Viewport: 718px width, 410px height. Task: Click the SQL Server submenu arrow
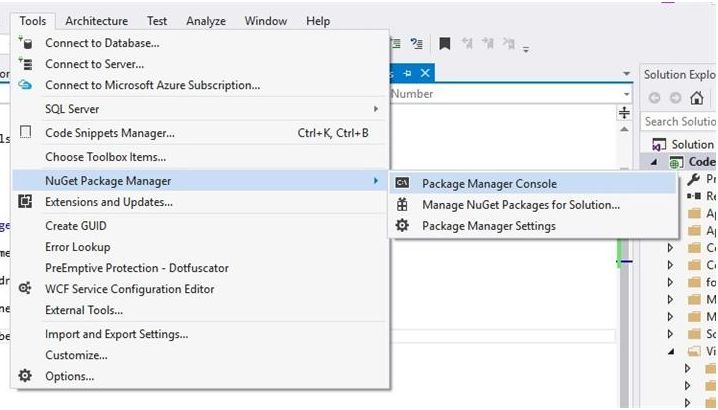tap(375, 109)
